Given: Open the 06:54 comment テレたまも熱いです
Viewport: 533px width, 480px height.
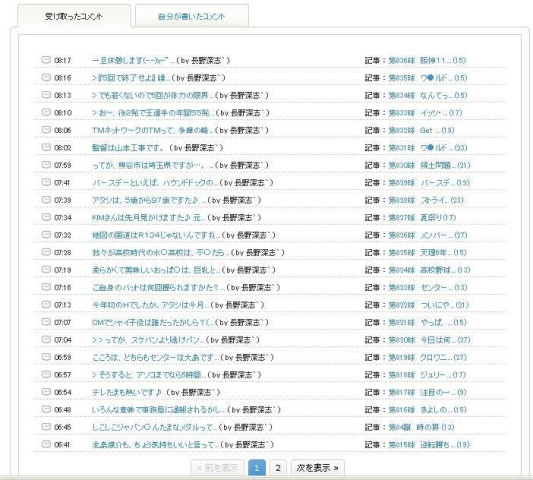Looking at the screenshot, I should pyautogui.click(x=156, y=392).
